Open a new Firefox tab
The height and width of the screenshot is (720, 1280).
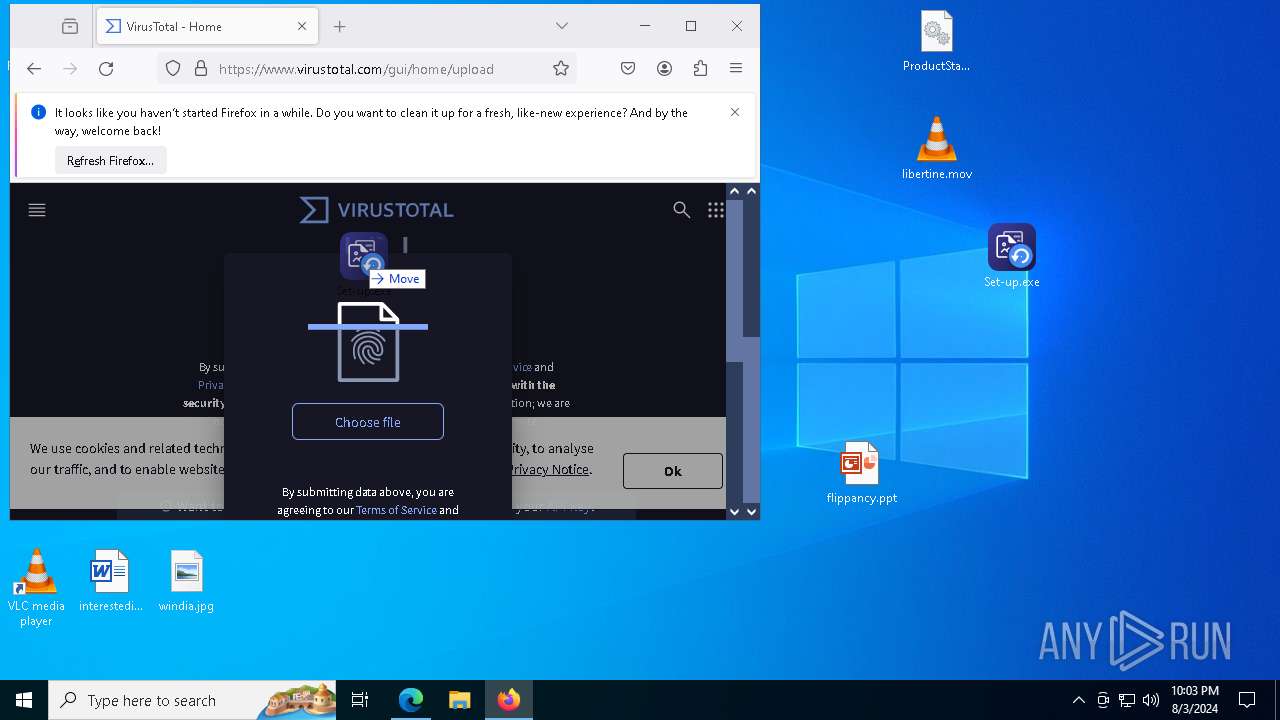(340, 27)
